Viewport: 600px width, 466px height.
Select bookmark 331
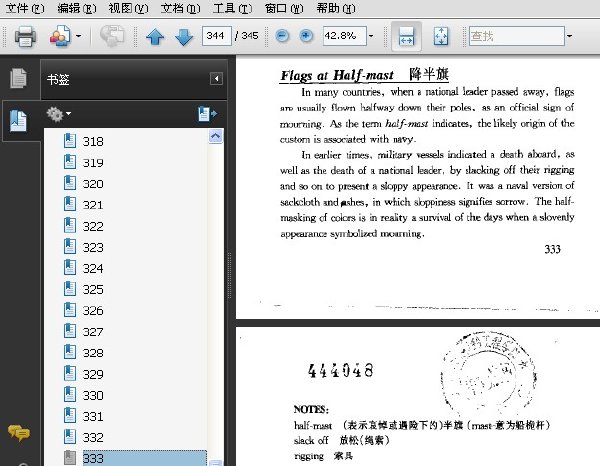pos(93,416)
